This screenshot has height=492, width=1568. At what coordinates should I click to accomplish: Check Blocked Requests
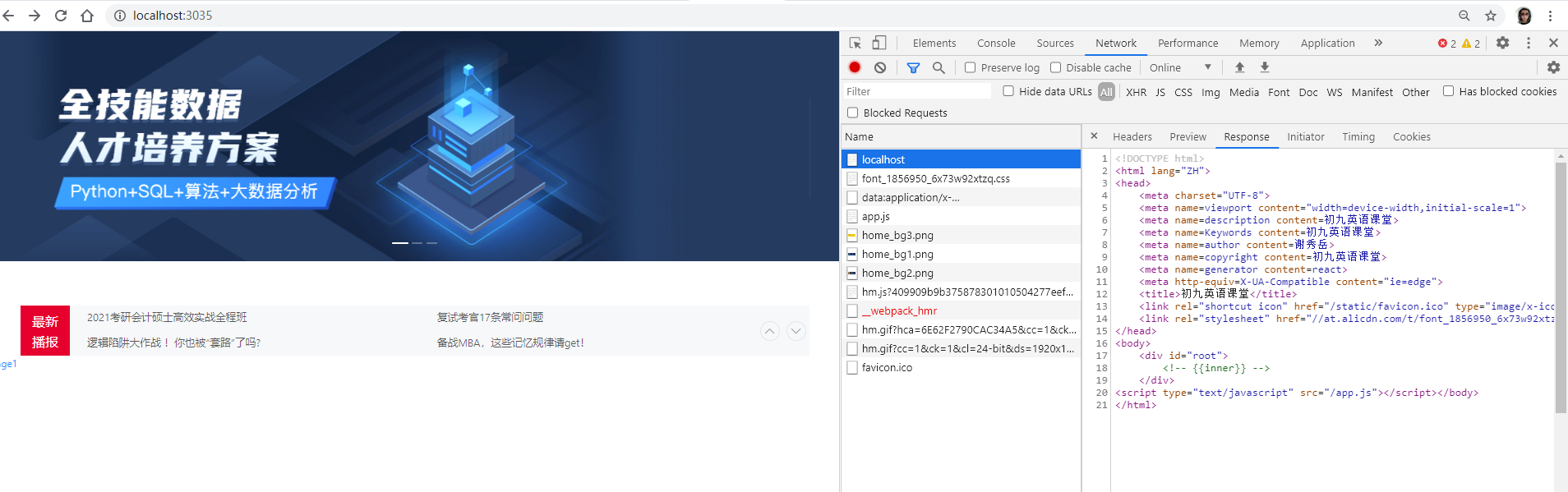(853, 113)
